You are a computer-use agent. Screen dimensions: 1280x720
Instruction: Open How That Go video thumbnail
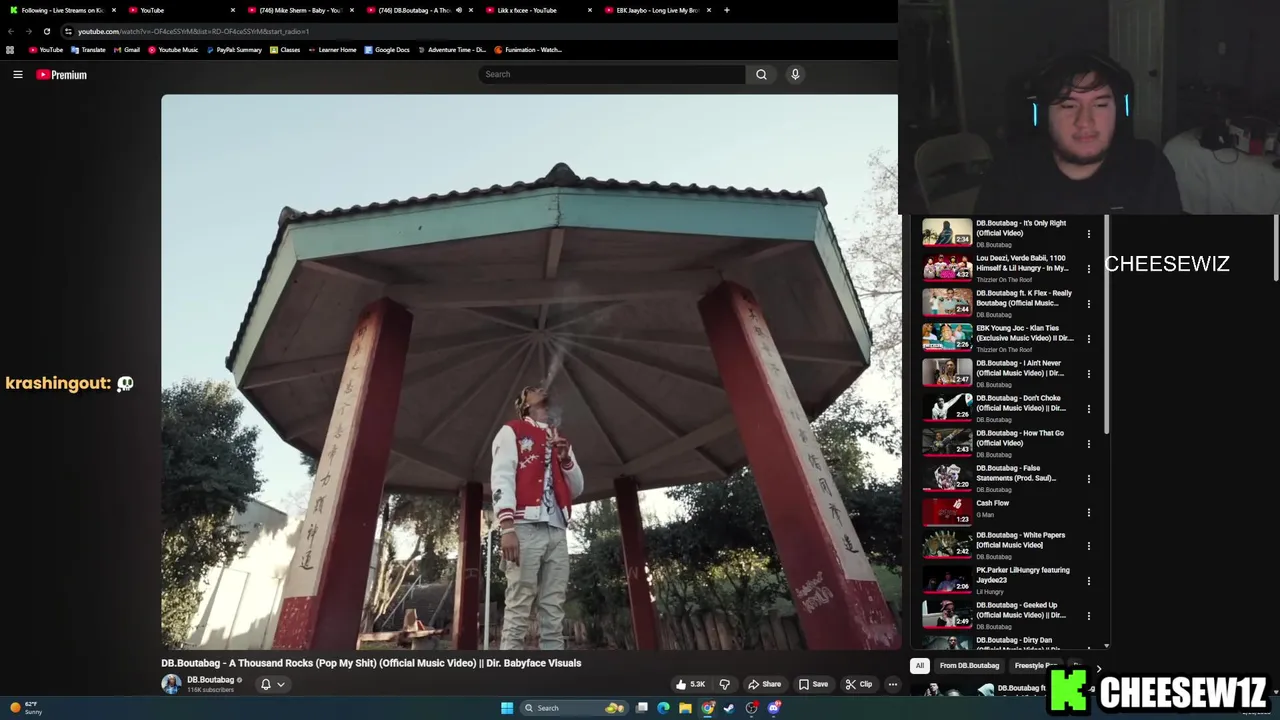(947, 442)
